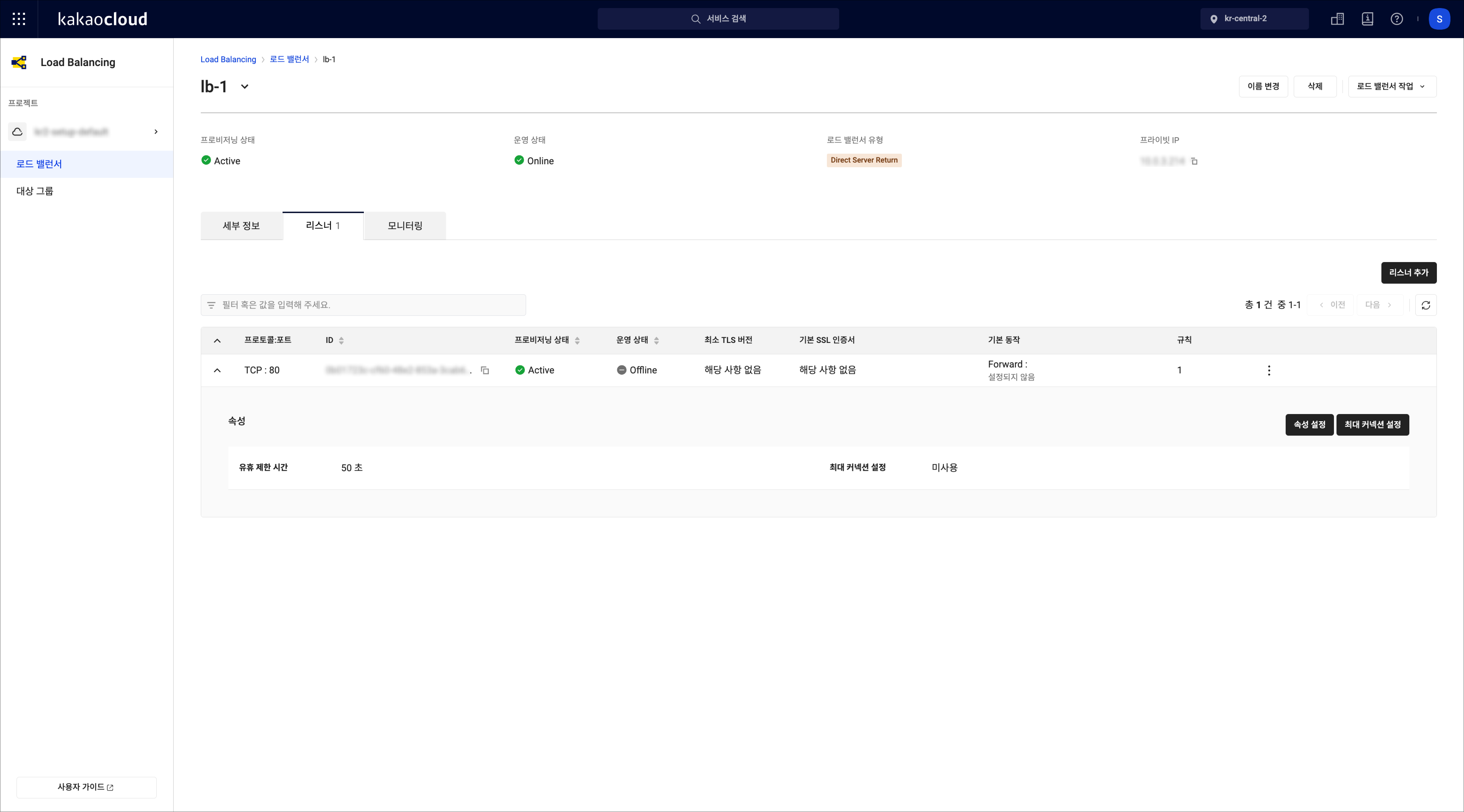Image resolution: width=1464 pixels, height=812 pixels.
Task: Click the search magnifier icon
Action: click(696, 19)
